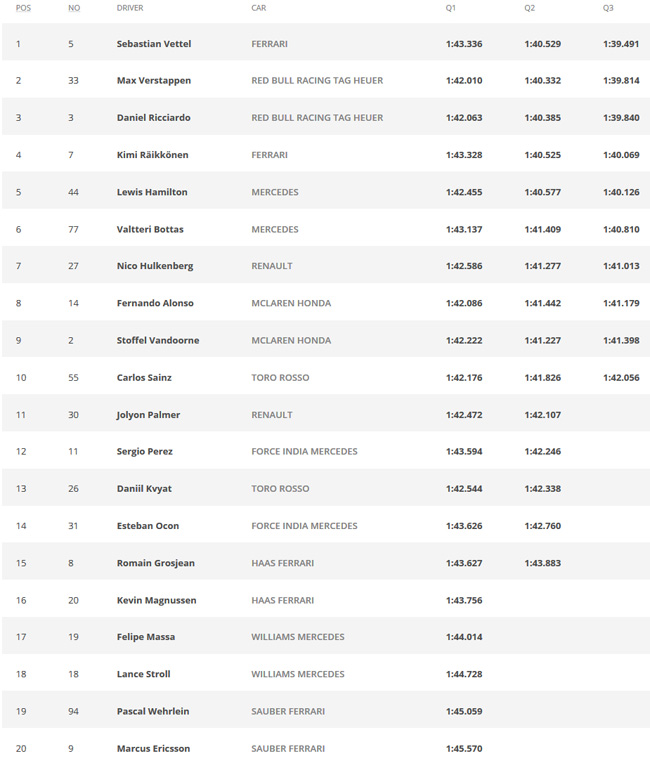Open Max Verstappen driver link
The width and height of the screenshot is (650, 763).
(x=154, y=81)
